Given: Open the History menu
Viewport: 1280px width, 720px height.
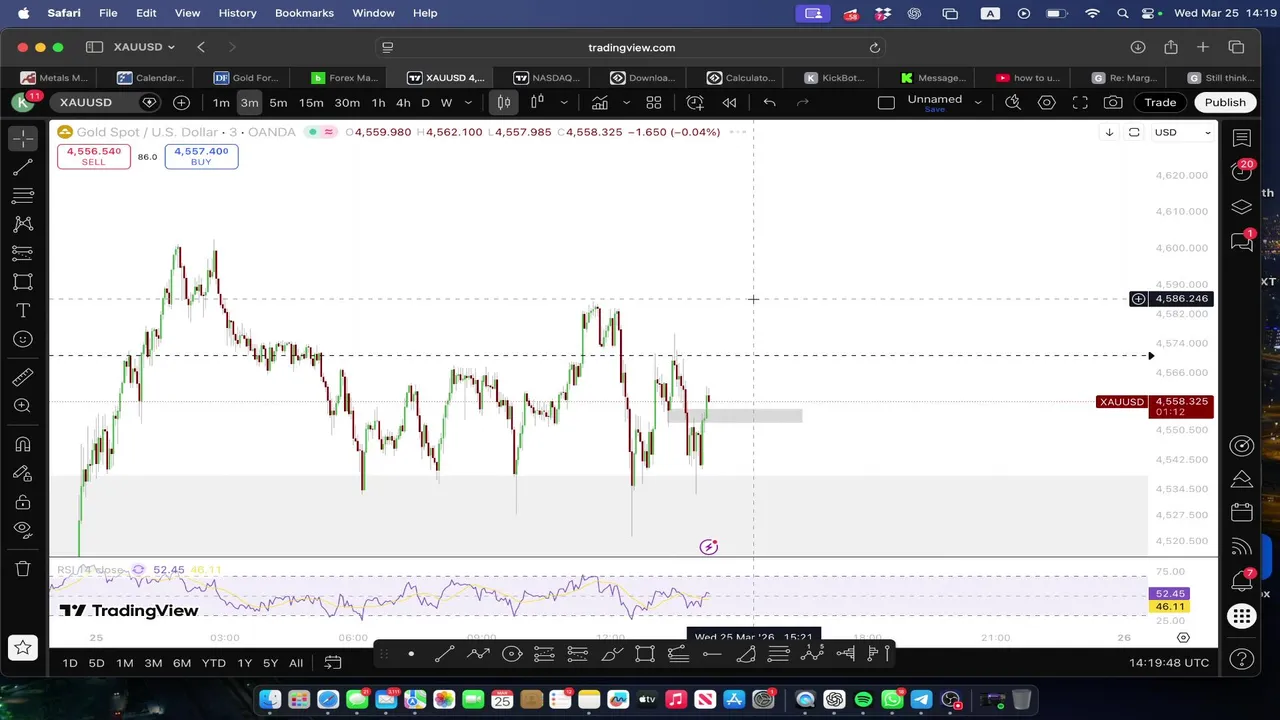Looking at the screenshot, I should pos(237,13).
